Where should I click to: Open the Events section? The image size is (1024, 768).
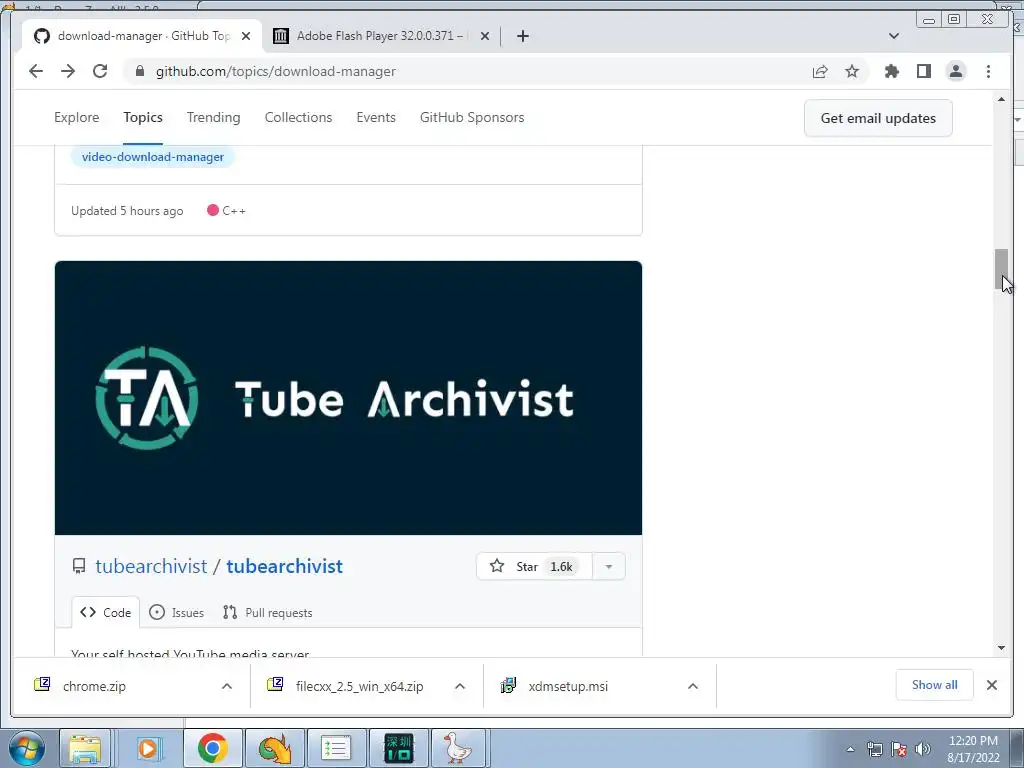coord(376,118)
